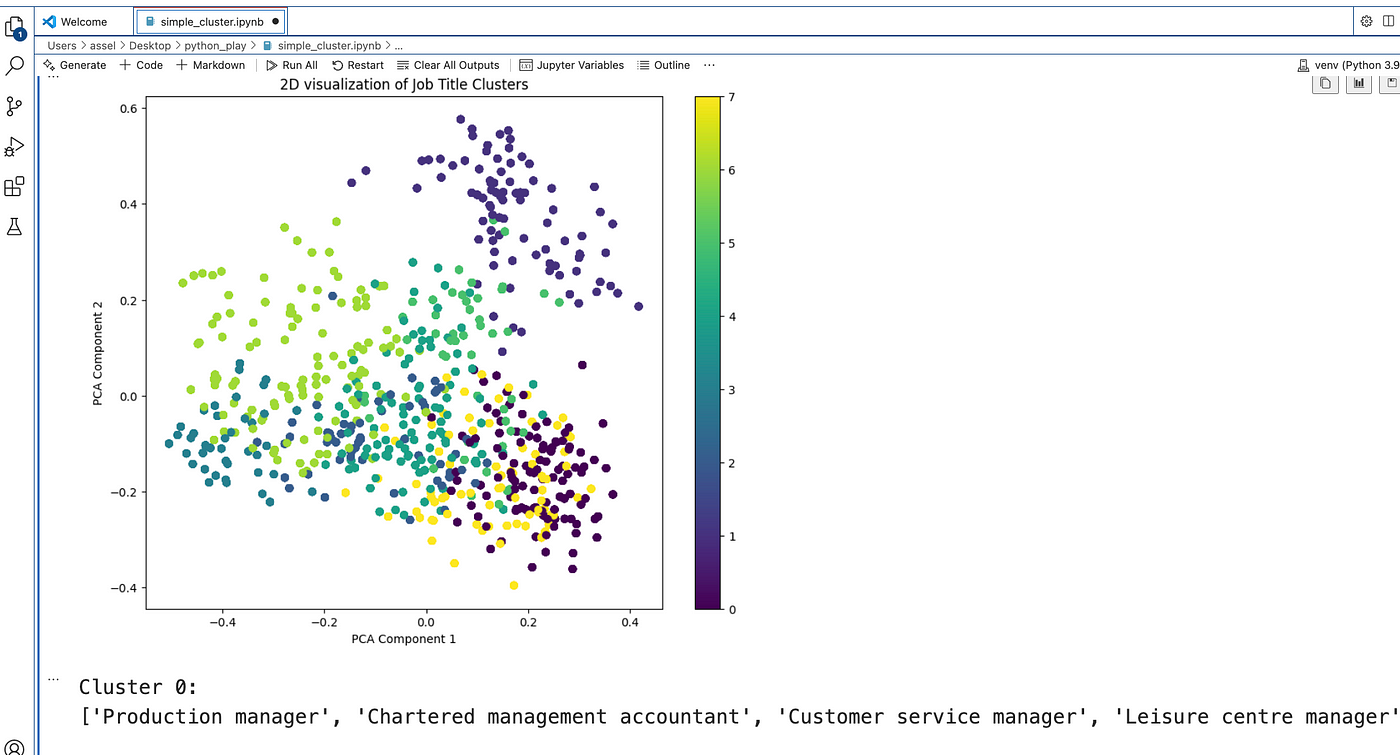Open the plot in the plot viewer

pyautogui.click(x=1358, y=84)
